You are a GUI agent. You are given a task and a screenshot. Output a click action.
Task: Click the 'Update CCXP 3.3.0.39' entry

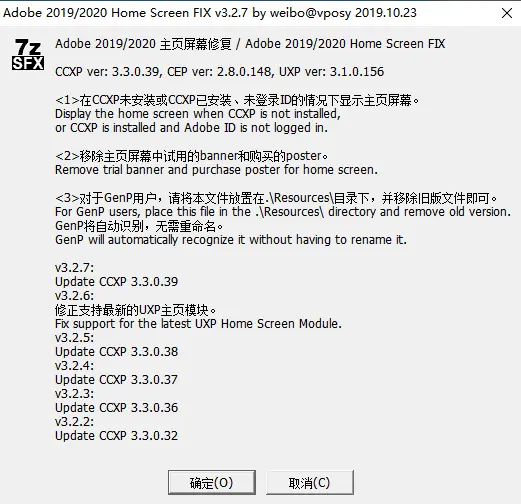click(116, 282)
